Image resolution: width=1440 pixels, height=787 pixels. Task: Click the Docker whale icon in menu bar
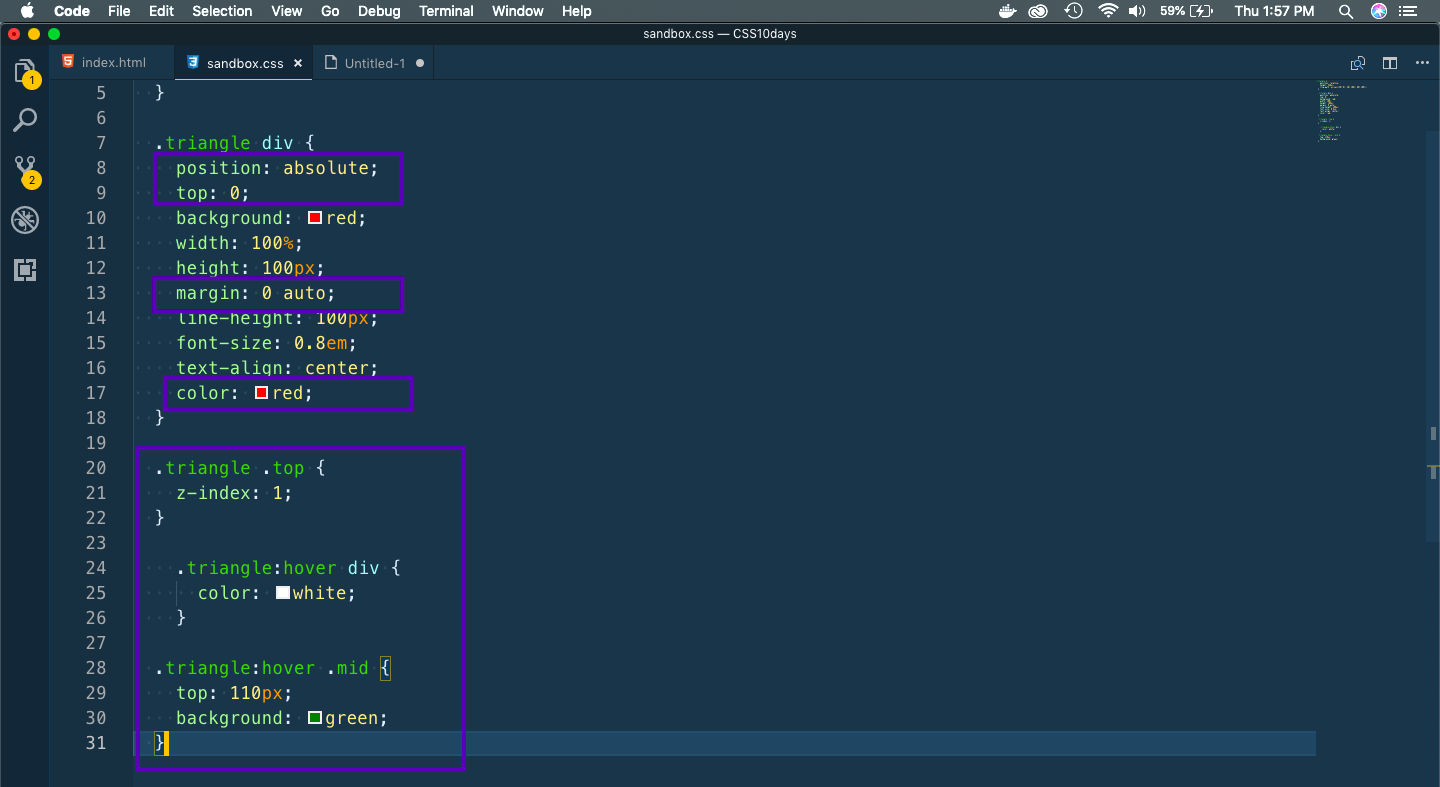[x=1008, y=11]
